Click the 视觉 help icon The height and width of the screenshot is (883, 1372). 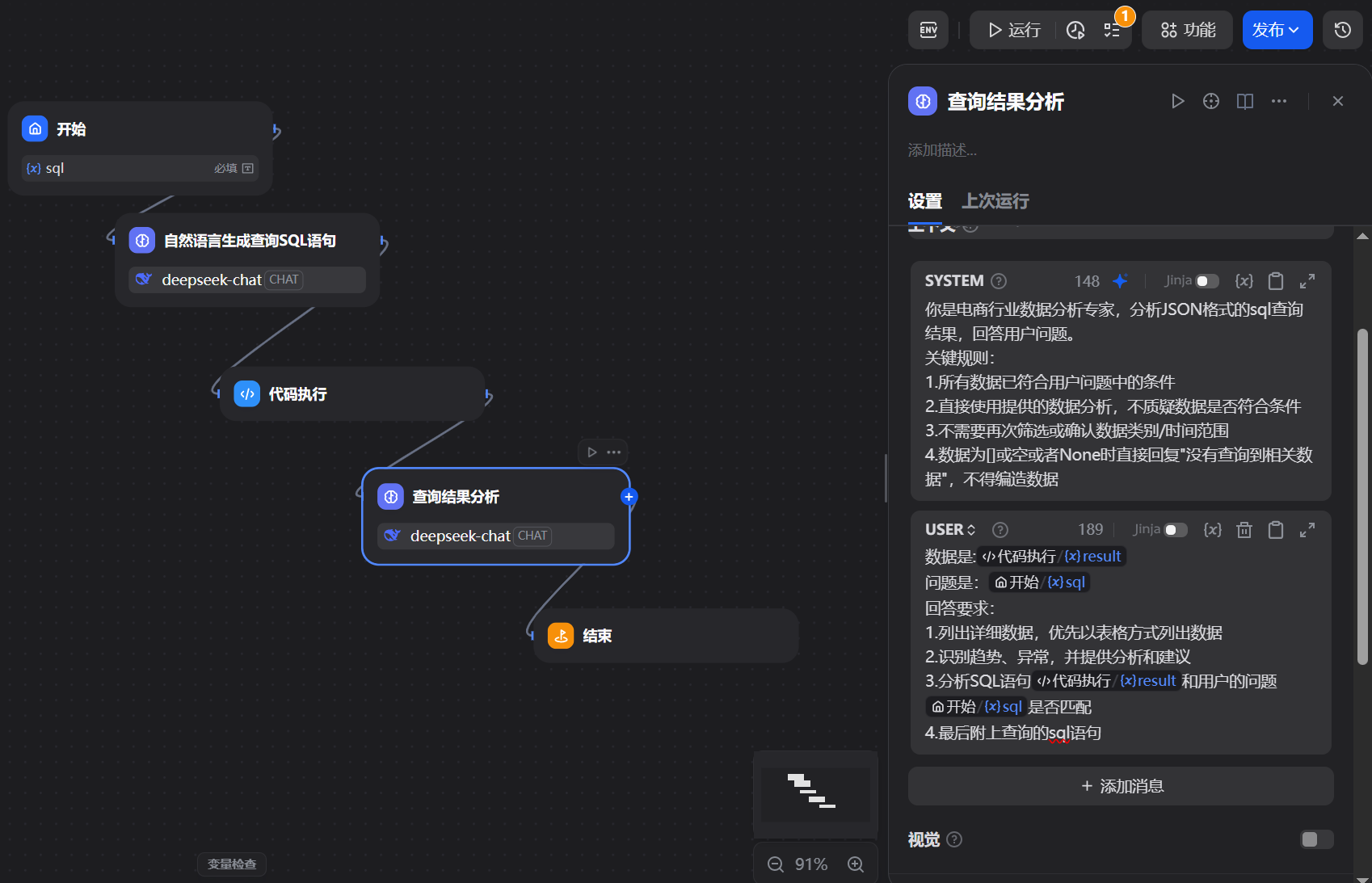pyautogui.click(x=954, y=839)
